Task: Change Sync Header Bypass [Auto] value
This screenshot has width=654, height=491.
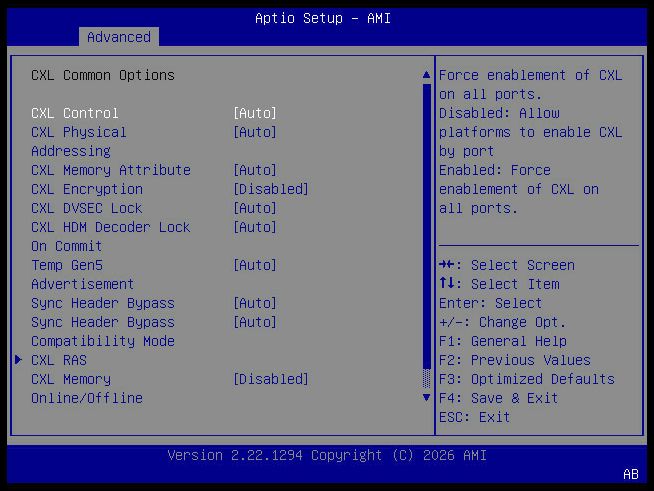Action: pyautogui.click(x=255, y=303)
